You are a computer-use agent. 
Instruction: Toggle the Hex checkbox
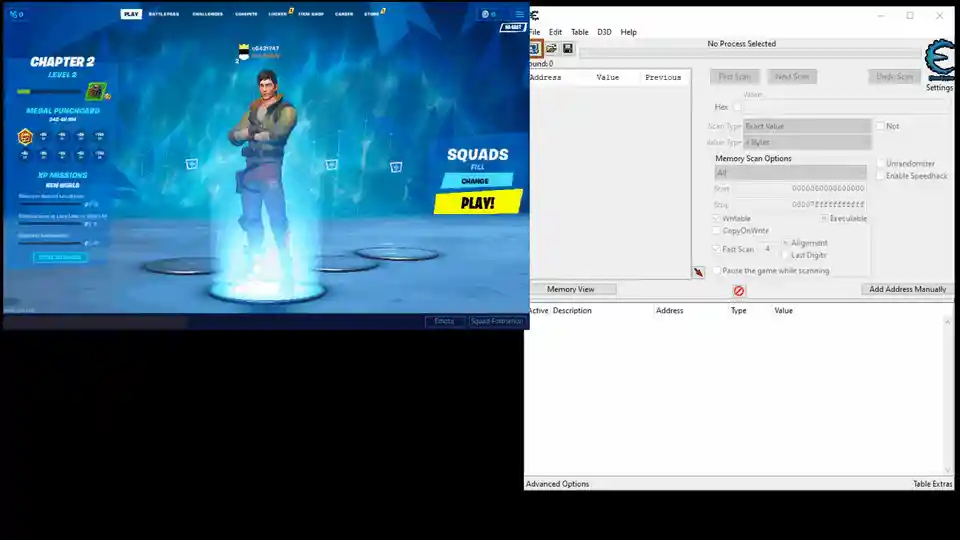737,107
